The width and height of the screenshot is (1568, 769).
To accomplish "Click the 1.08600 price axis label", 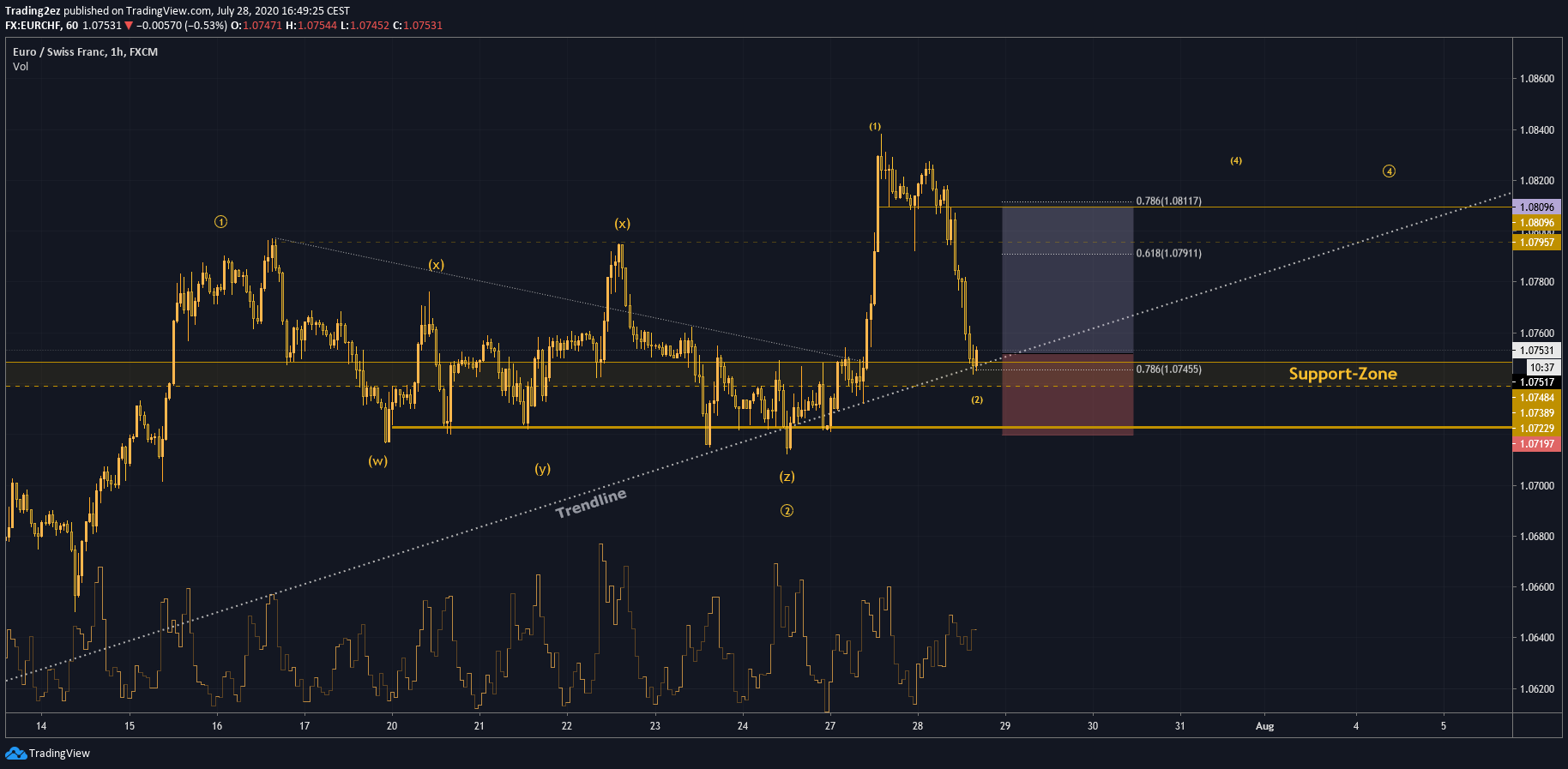I will 1536,79.
